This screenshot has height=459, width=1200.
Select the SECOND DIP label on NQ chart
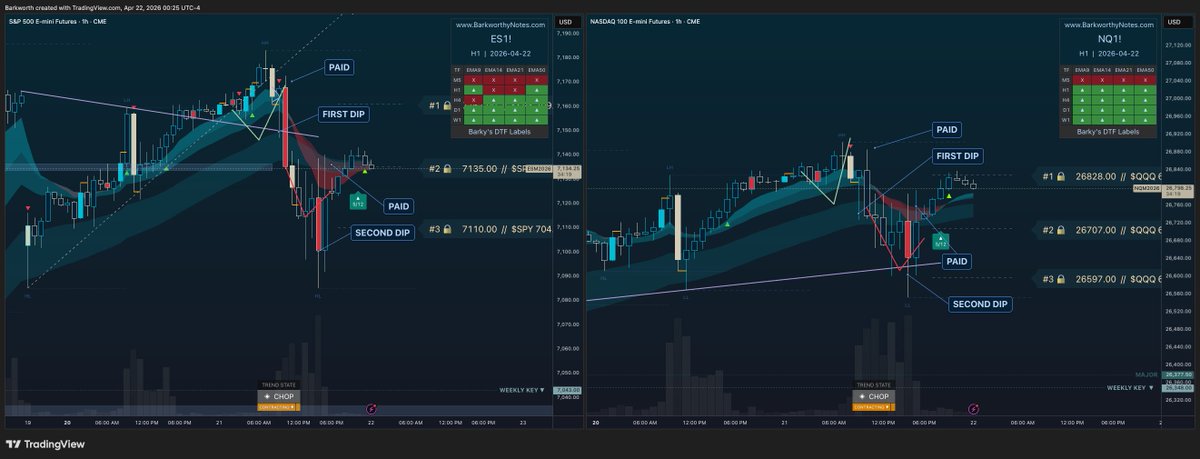[979, 304]
